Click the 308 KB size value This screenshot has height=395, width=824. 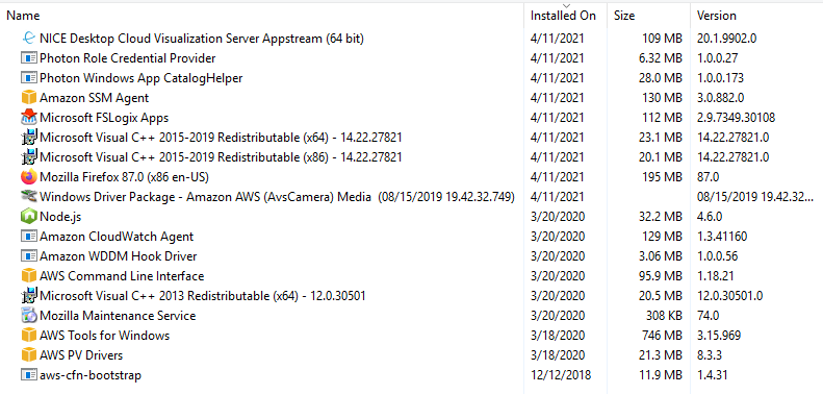[x=664, y=316]
